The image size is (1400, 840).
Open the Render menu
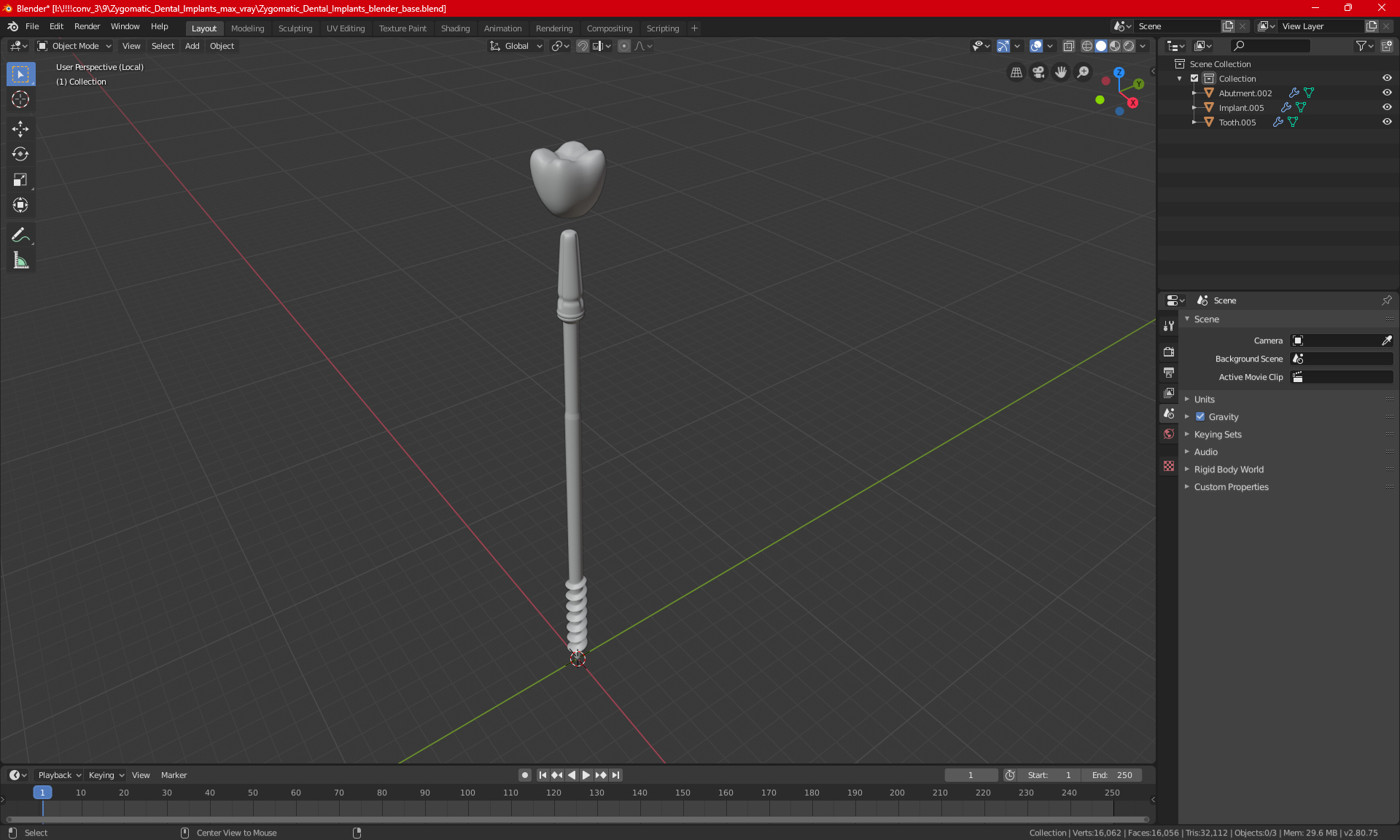tap(87, 26)
